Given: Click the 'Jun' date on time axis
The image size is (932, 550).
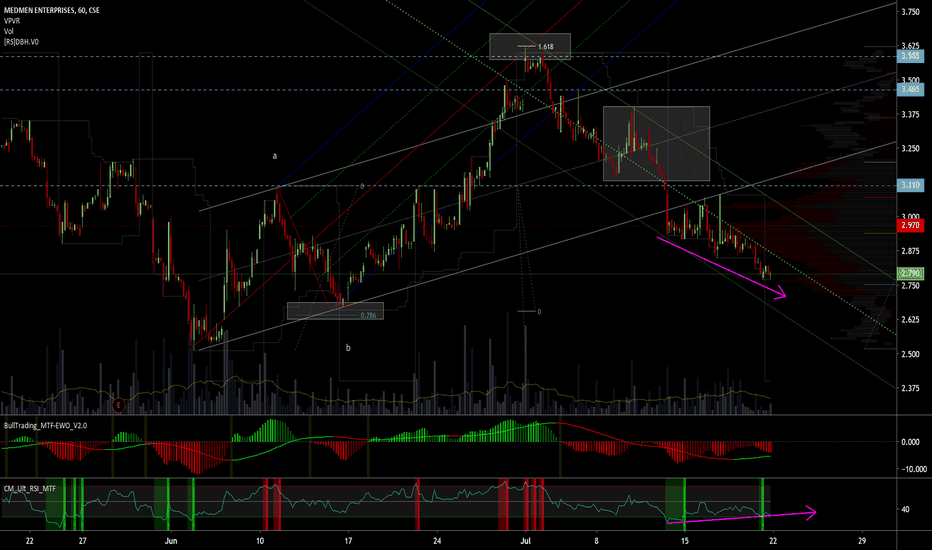Looking at the screenshot, I should [171, 541].
